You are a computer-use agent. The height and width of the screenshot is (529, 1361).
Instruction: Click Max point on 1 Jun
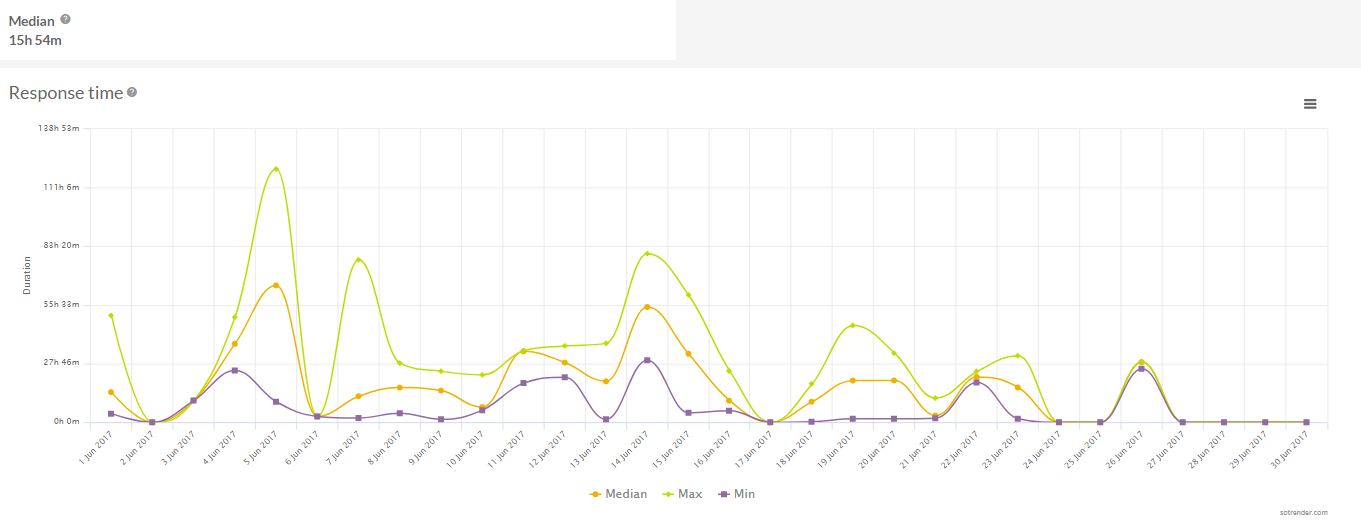click(111, 315)
